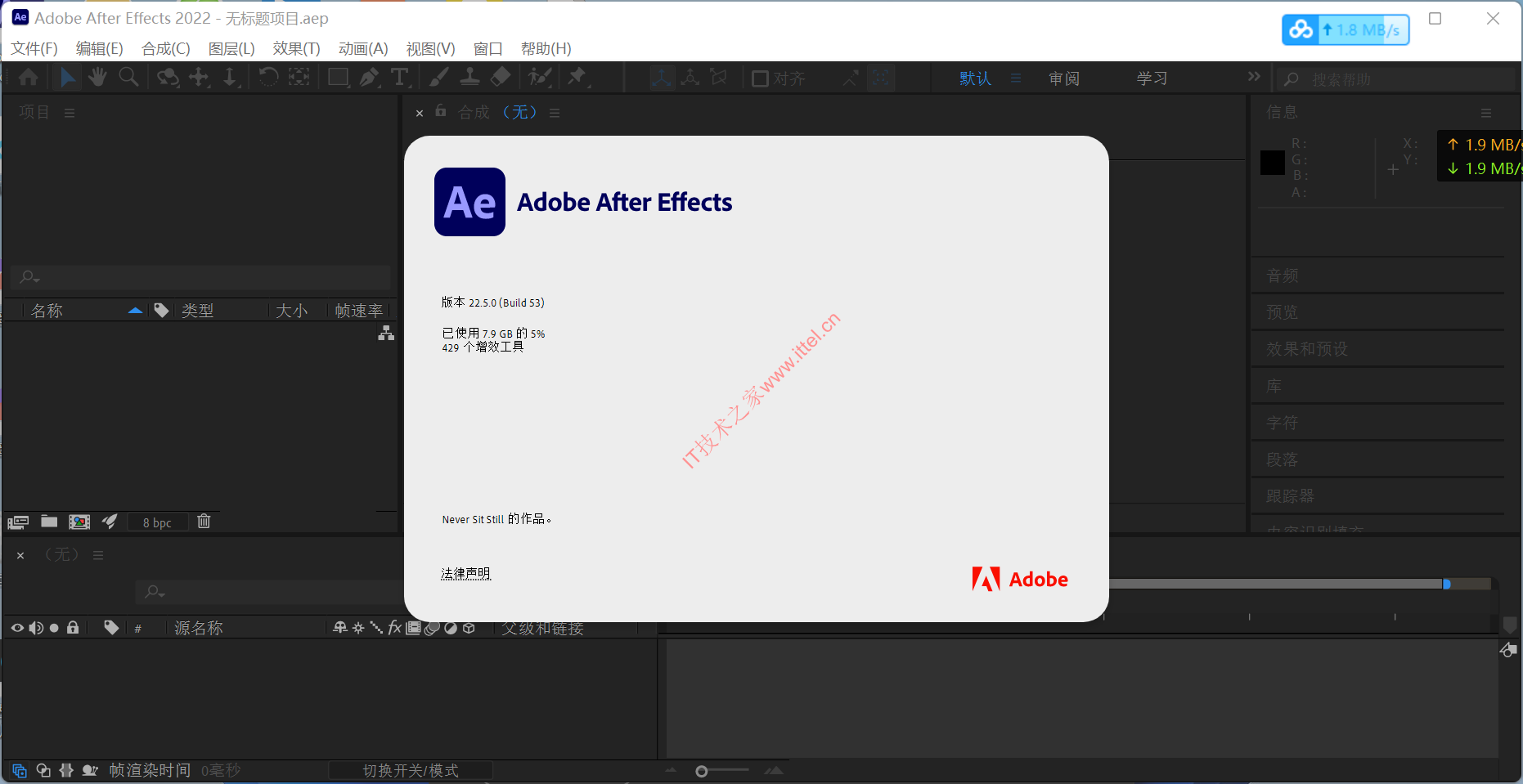Enable View Axis mode
This screenshot has height=784, width=1523.
[x=719, y=78]
